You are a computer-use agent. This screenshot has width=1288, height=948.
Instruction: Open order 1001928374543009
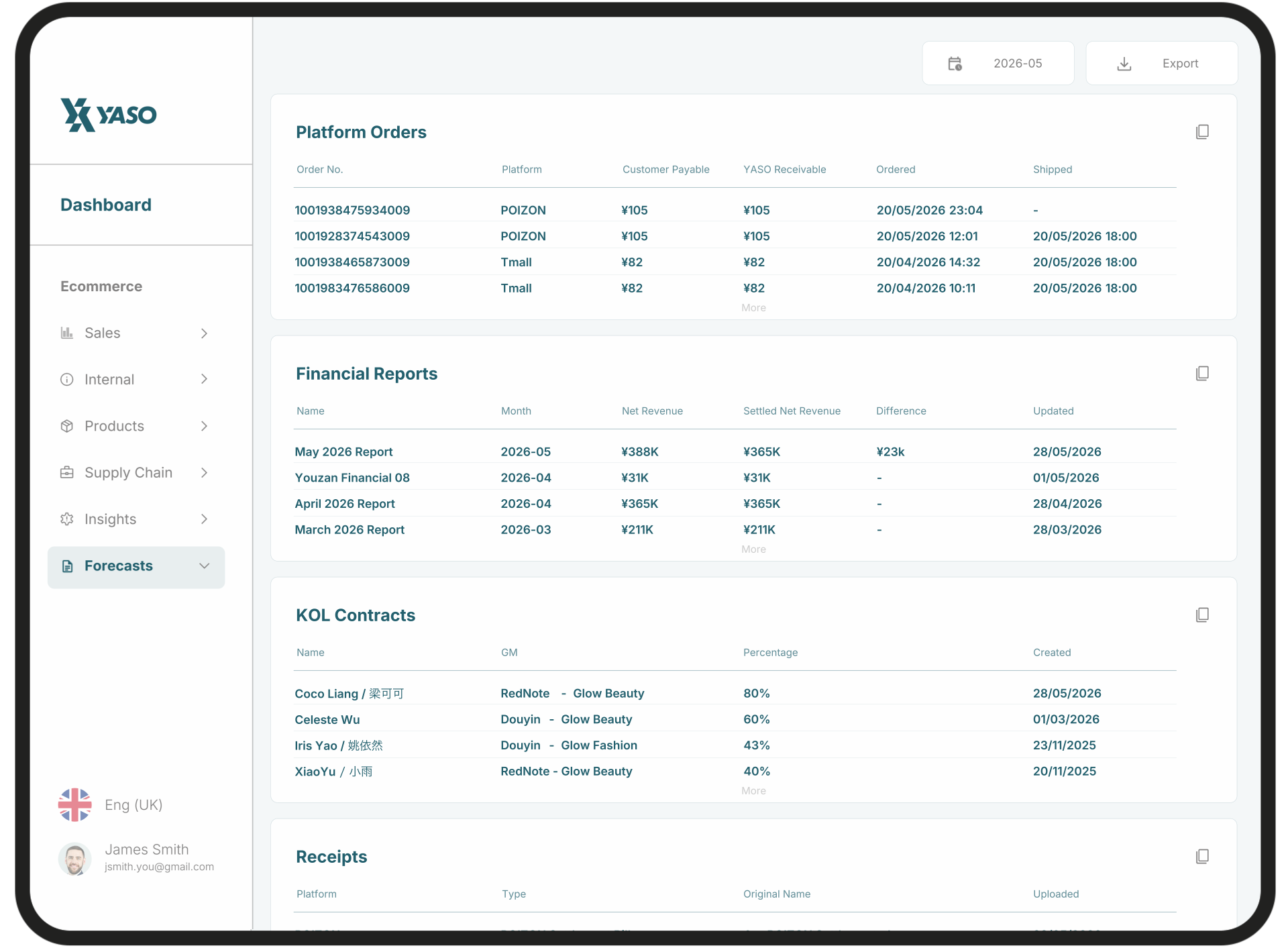click(x=352, y=236)
